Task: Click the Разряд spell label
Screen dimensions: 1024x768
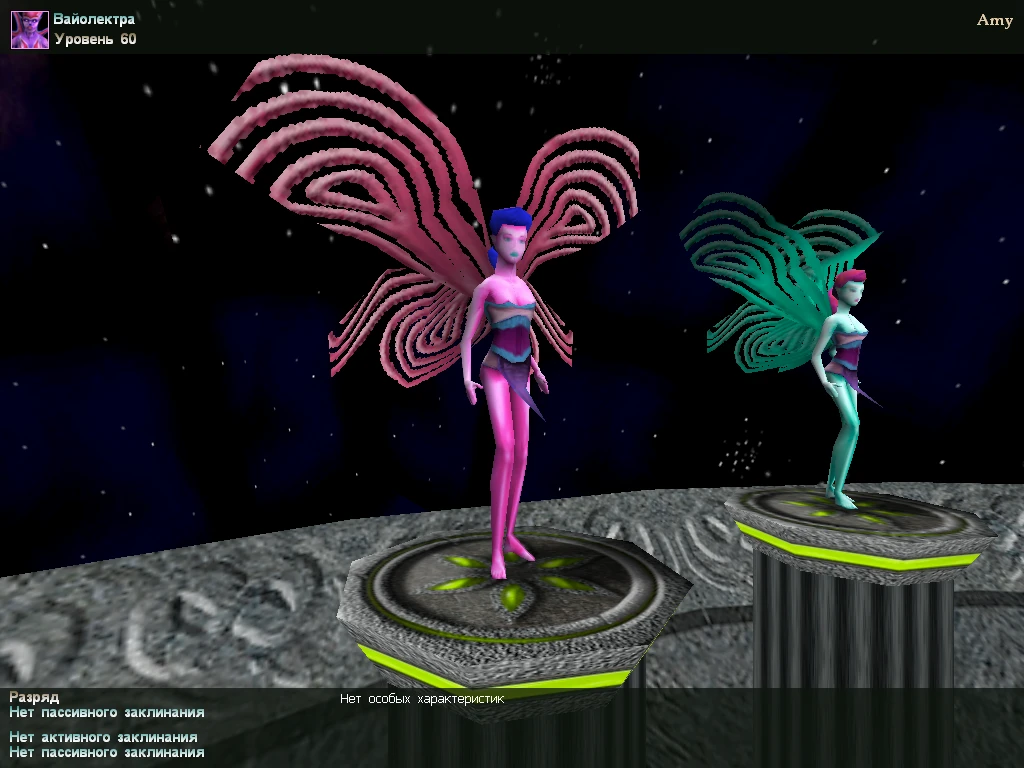Action: point(34,697)
